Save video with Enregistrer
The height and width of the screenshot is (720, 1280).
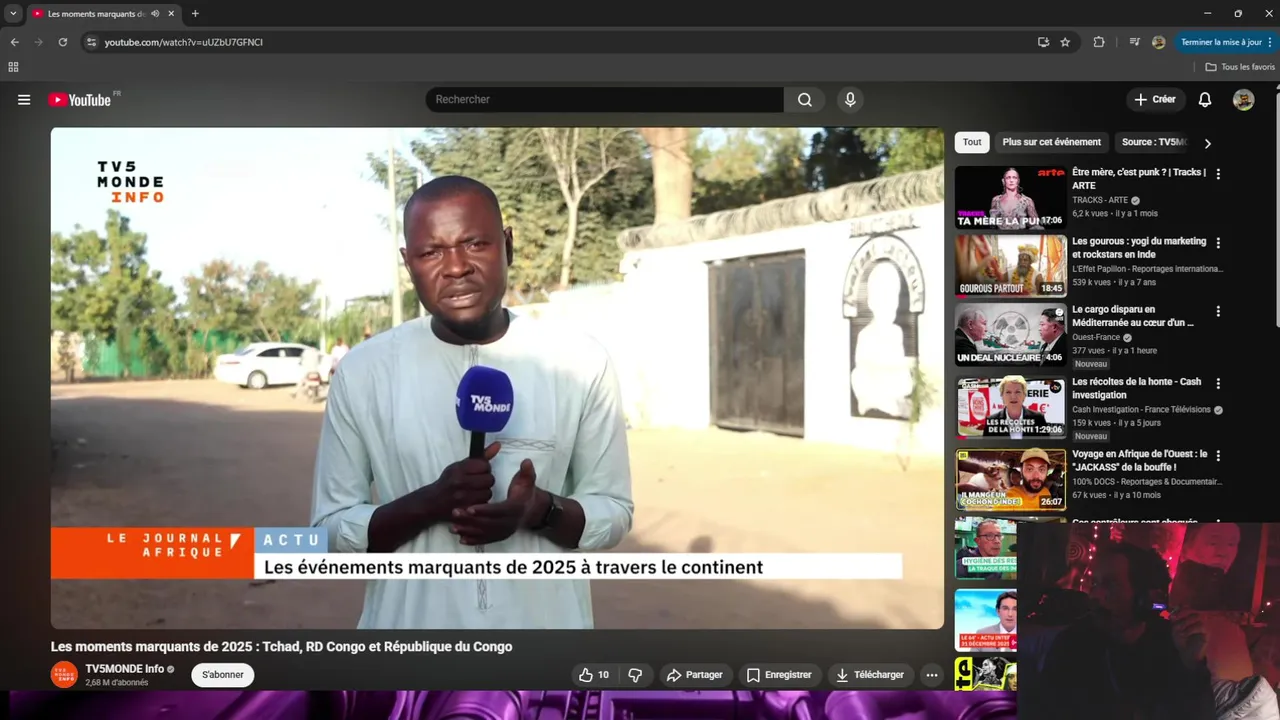coord(779,675)
